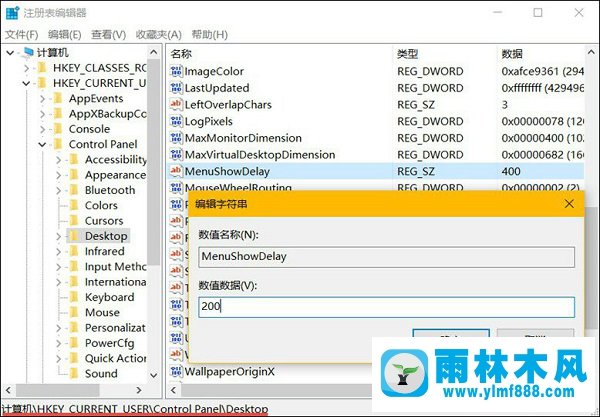Screen dimensions: 600x417
Task: Click the tree pane scroll up arrow
Action: point(153,52)
